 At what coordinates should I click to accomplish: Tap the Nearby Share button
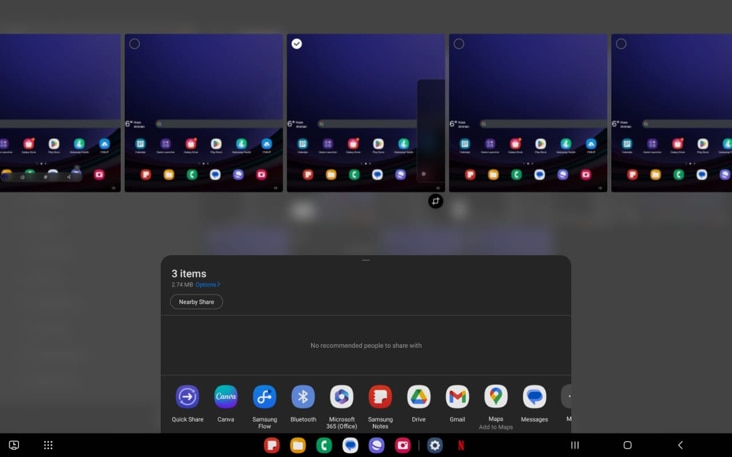(196, 302)
